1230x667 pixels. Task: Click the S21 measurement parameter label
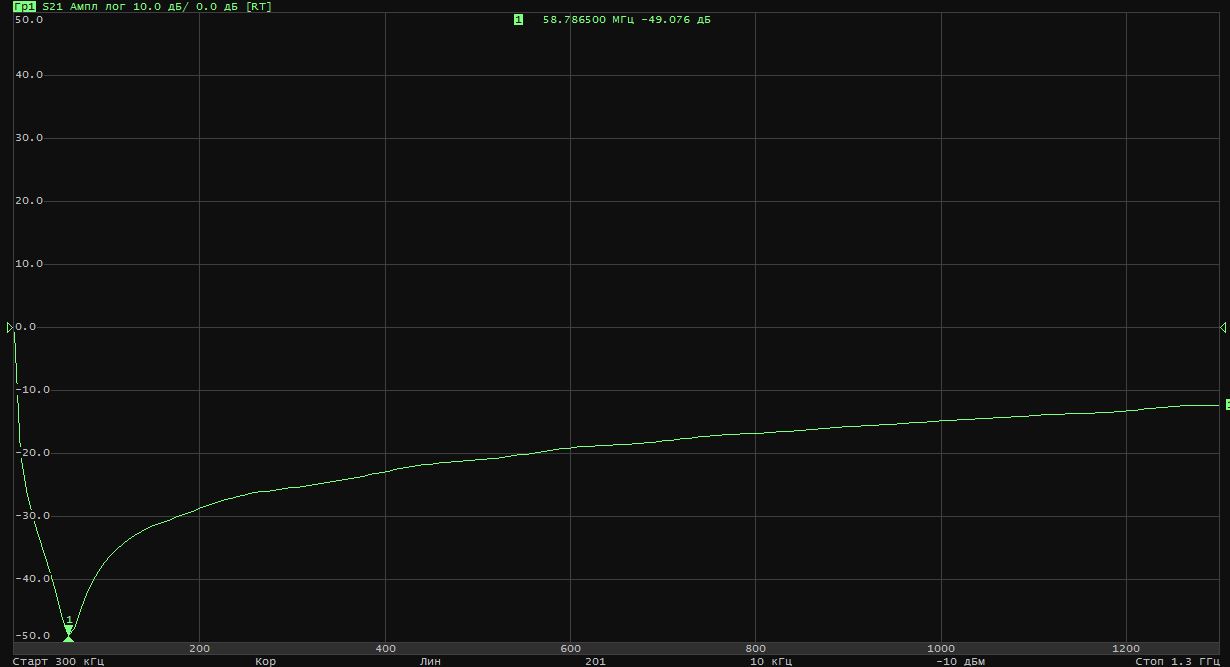(x=52, y=6)
